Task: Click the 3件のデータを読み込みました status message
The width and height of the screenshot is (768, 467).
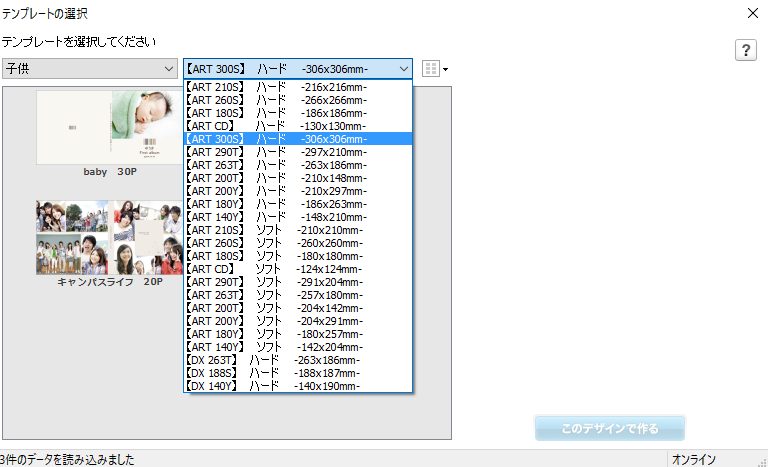Action: pos(67,460)
